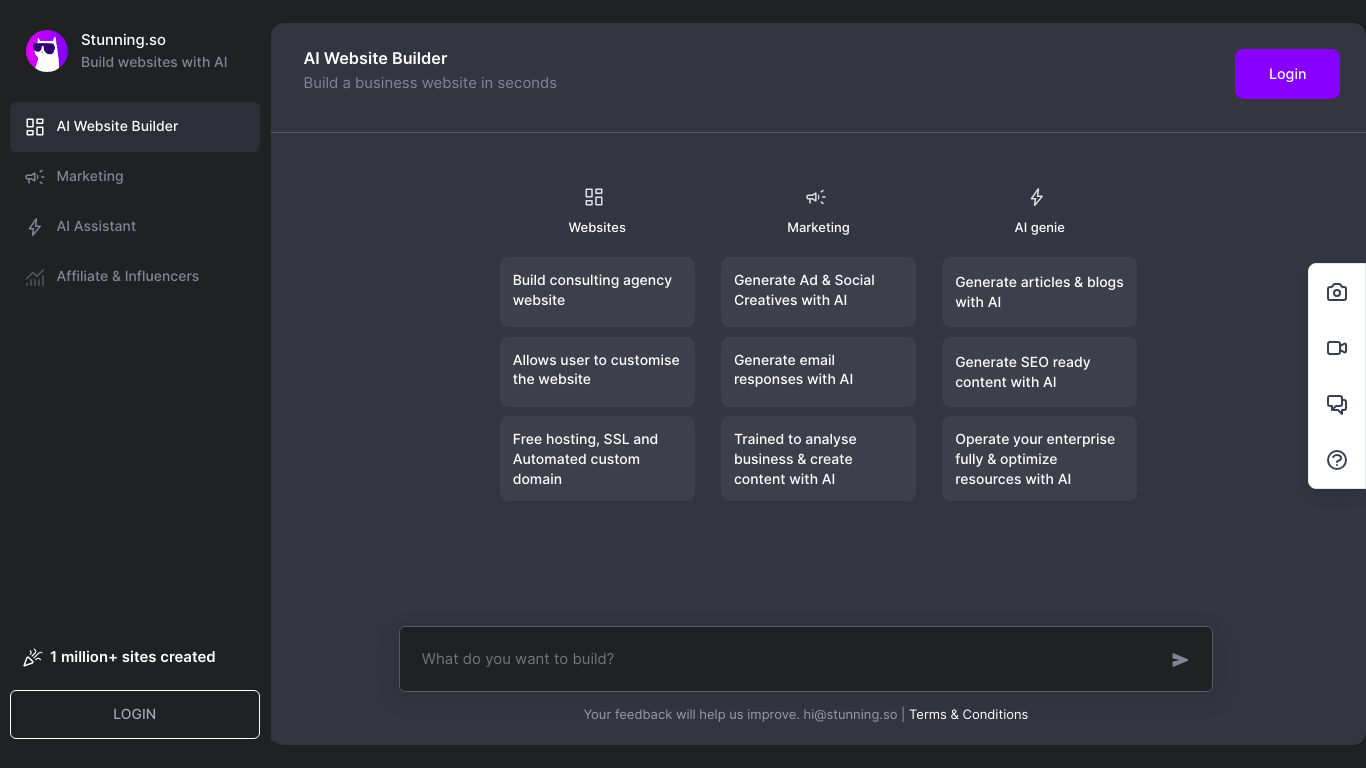Click the video recording icon

coord(1336,348)
